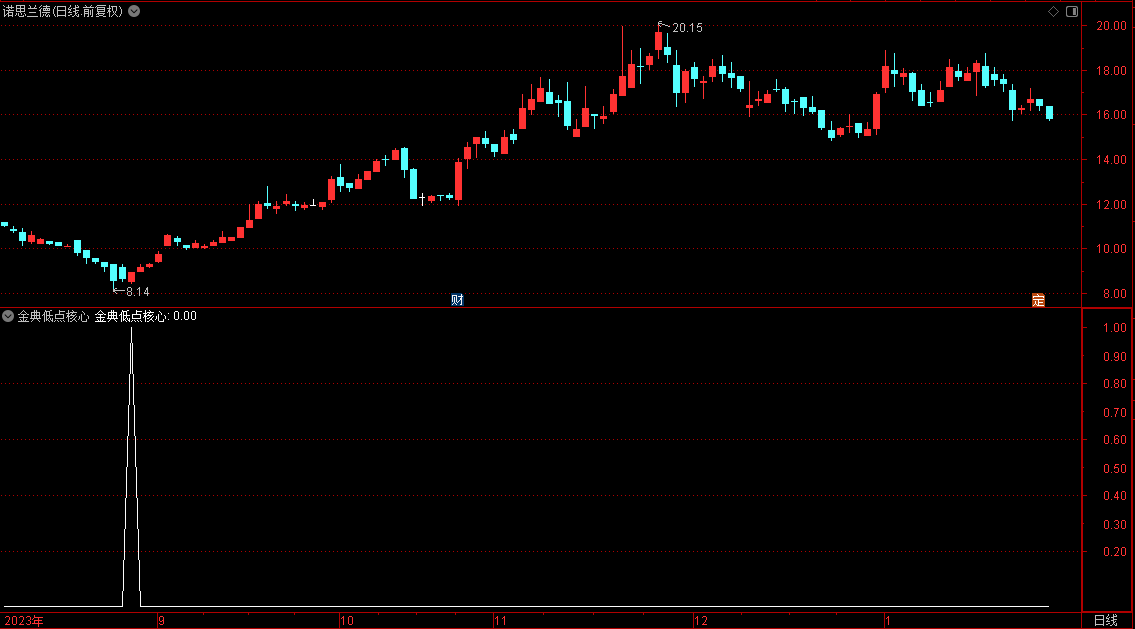Viewport: 1135px width, 629px height.
Task: Click the 日线 period label at bottom right
Action: pyautogui.click(x=1105, y=620)
